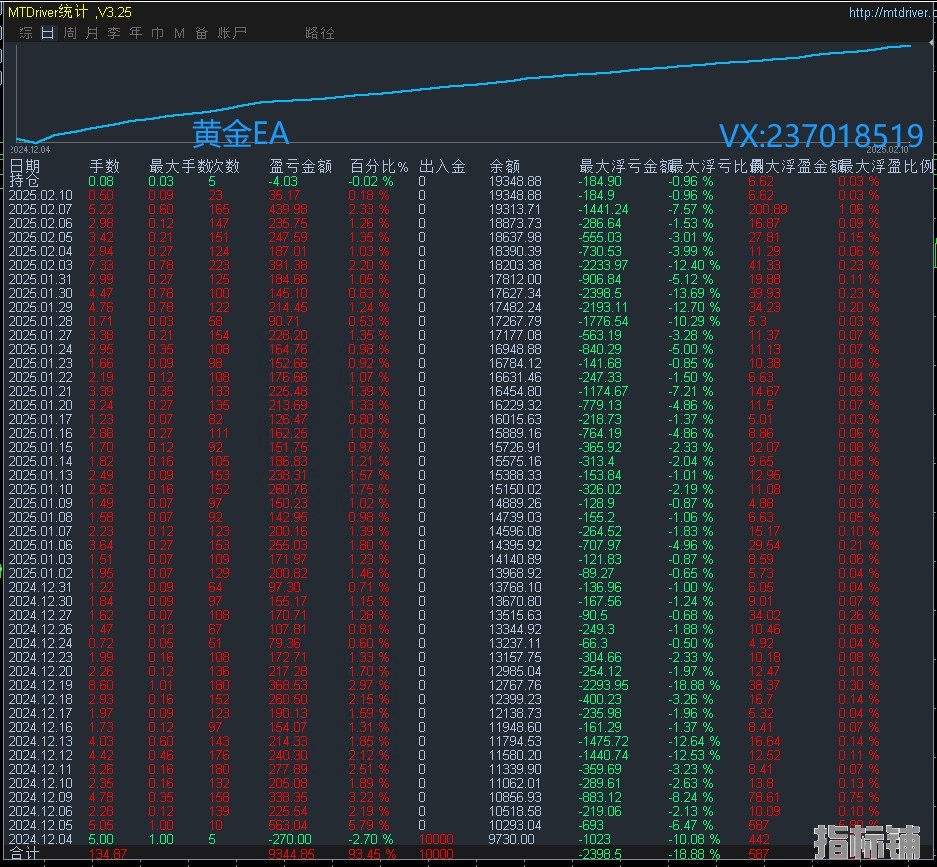Click the floating profit value 200.89

click(x=768, y=209)
